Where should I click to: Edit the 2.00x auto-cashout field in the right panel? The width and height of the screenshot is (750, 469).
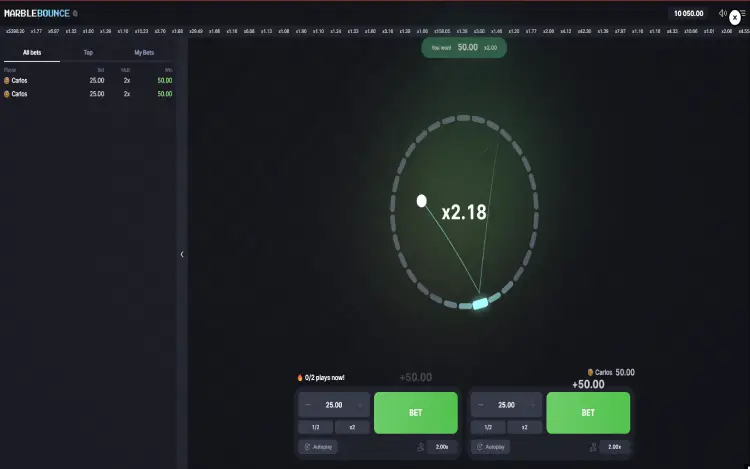[614, 447]
